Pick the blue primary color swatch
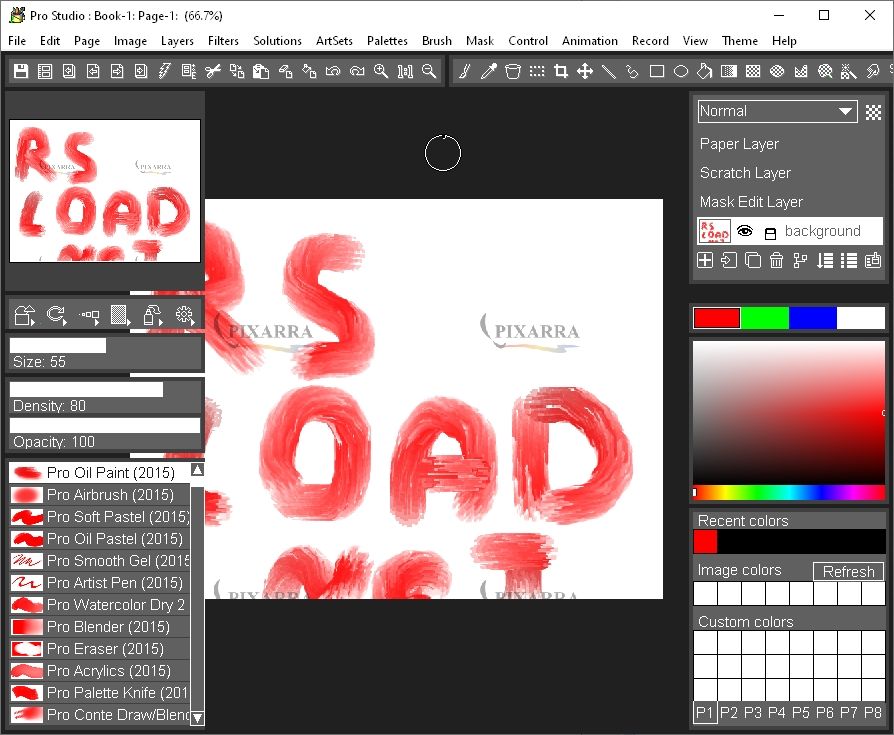This screenshot has height=735, width=894. pos(812,318)
